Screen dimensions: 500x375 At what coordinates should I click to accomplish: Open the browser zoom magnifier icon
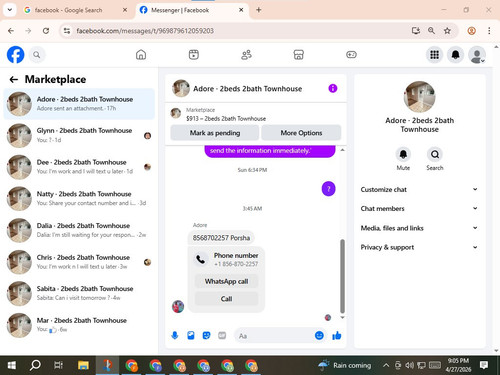(431, 31)
